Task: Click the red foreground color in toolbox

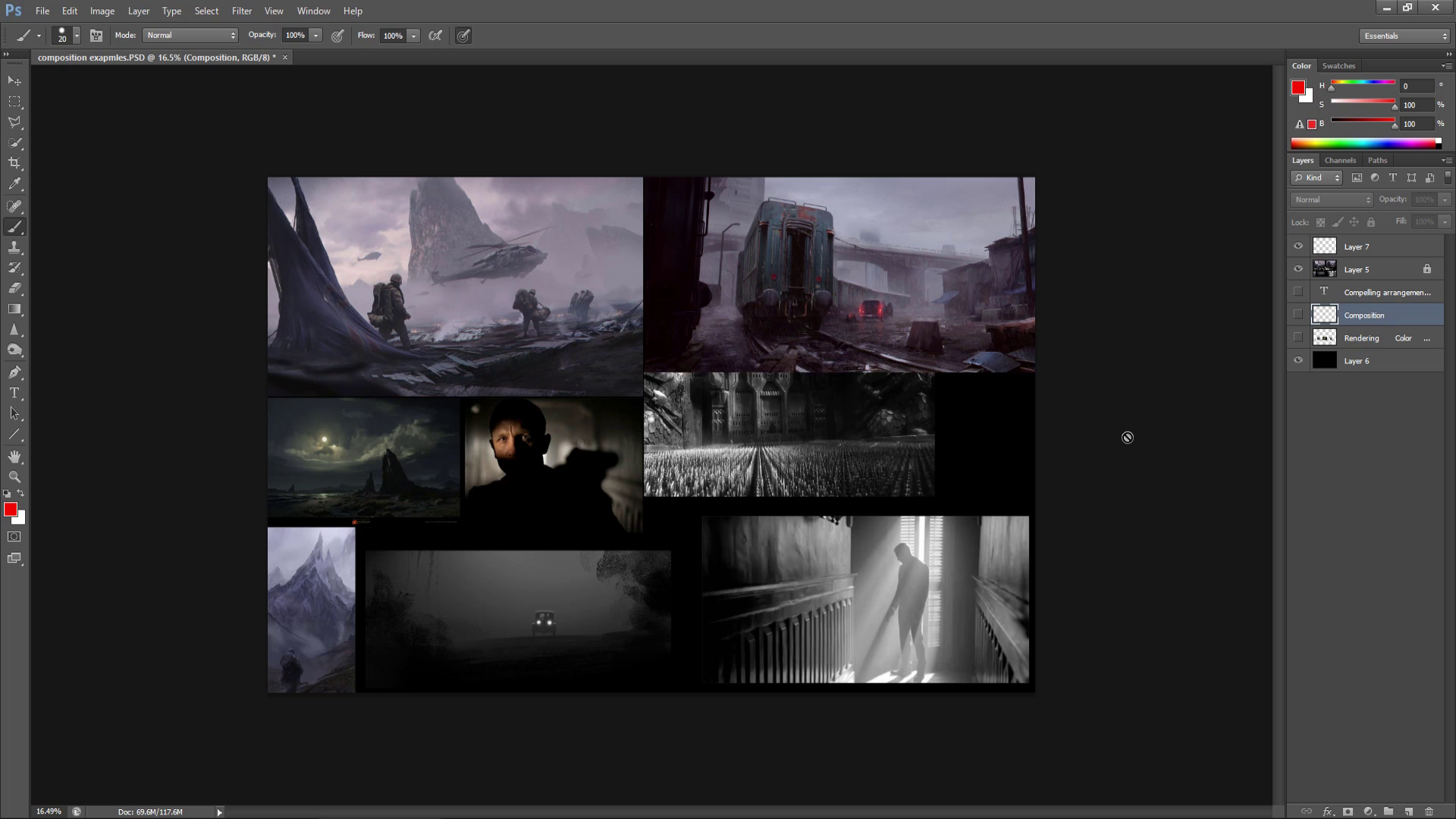Action: (x=11, y=510)
